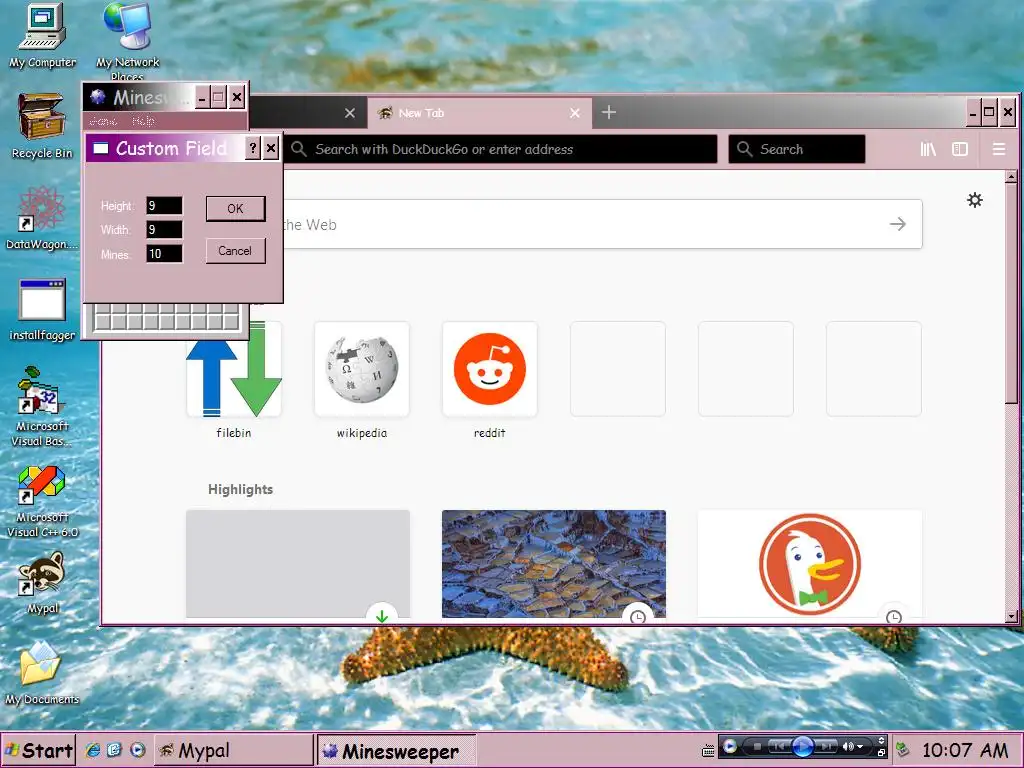Open the Help menu in Minesweeper

pyautogui.click(x=143, y=121)
